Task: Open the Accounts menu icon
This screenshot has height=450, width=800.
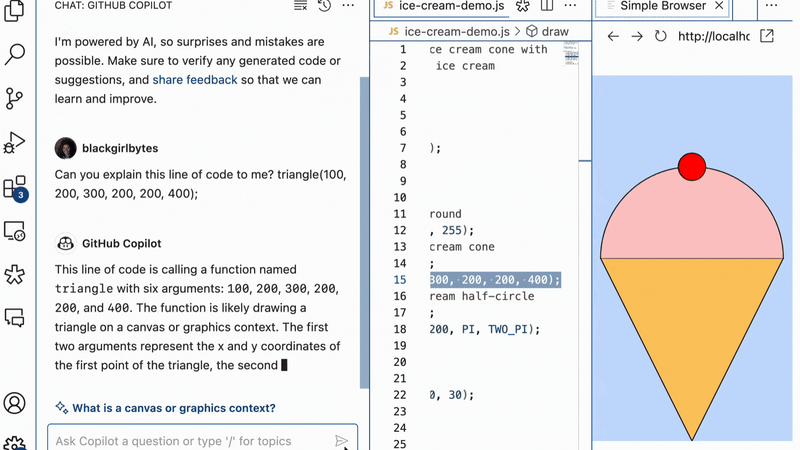Action: [x=14, y=403]
